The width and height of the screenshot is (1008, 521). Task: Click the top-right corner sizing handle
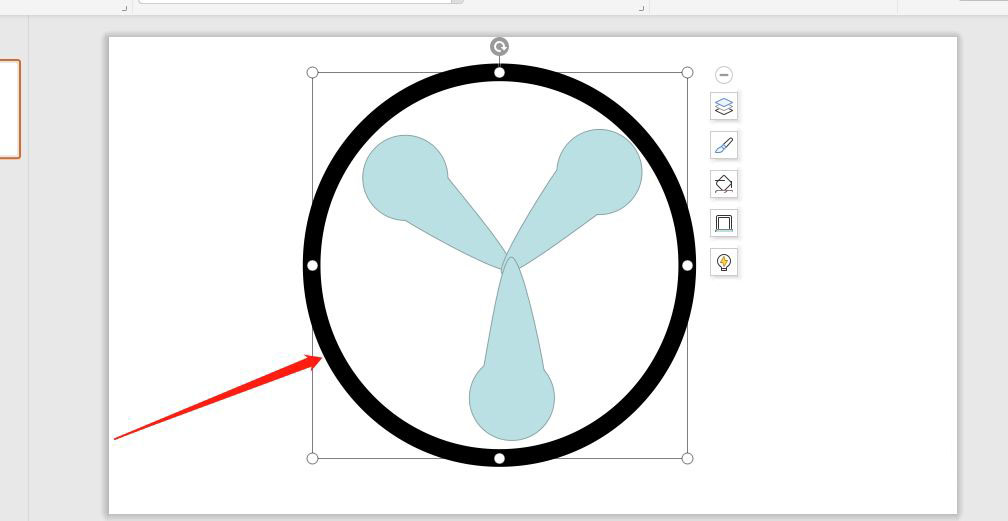687,73
